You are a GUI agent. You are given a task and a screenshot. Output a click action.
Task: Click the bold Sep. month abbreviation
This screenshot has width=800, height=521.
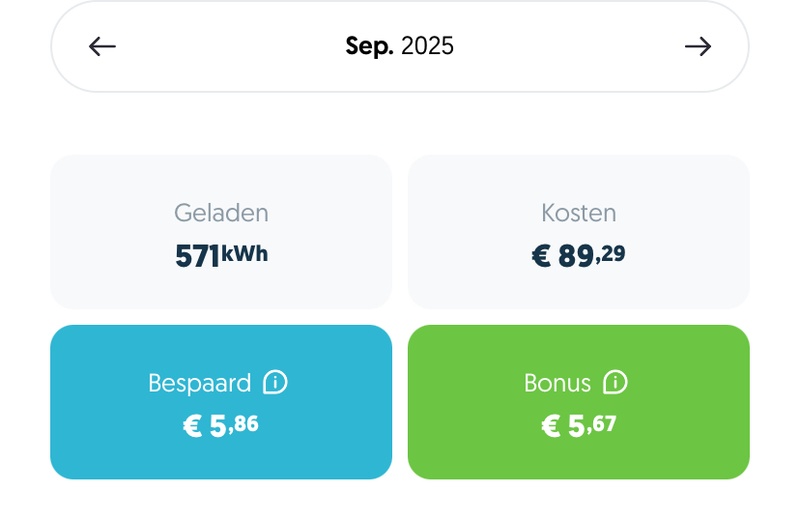(370, 46)
